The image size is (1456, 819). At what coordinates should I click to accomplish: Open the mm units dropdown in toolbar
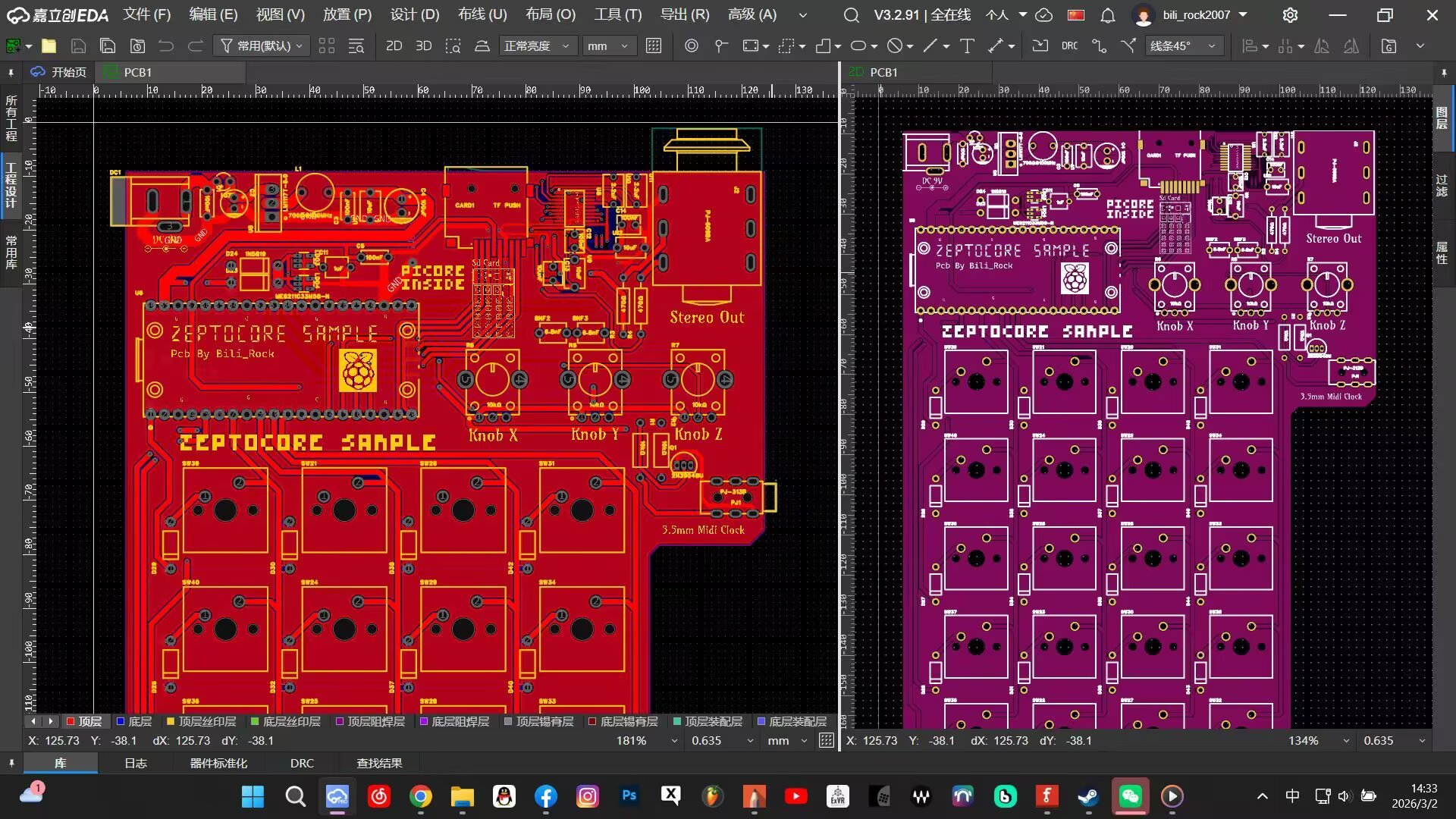pos(609,46)
